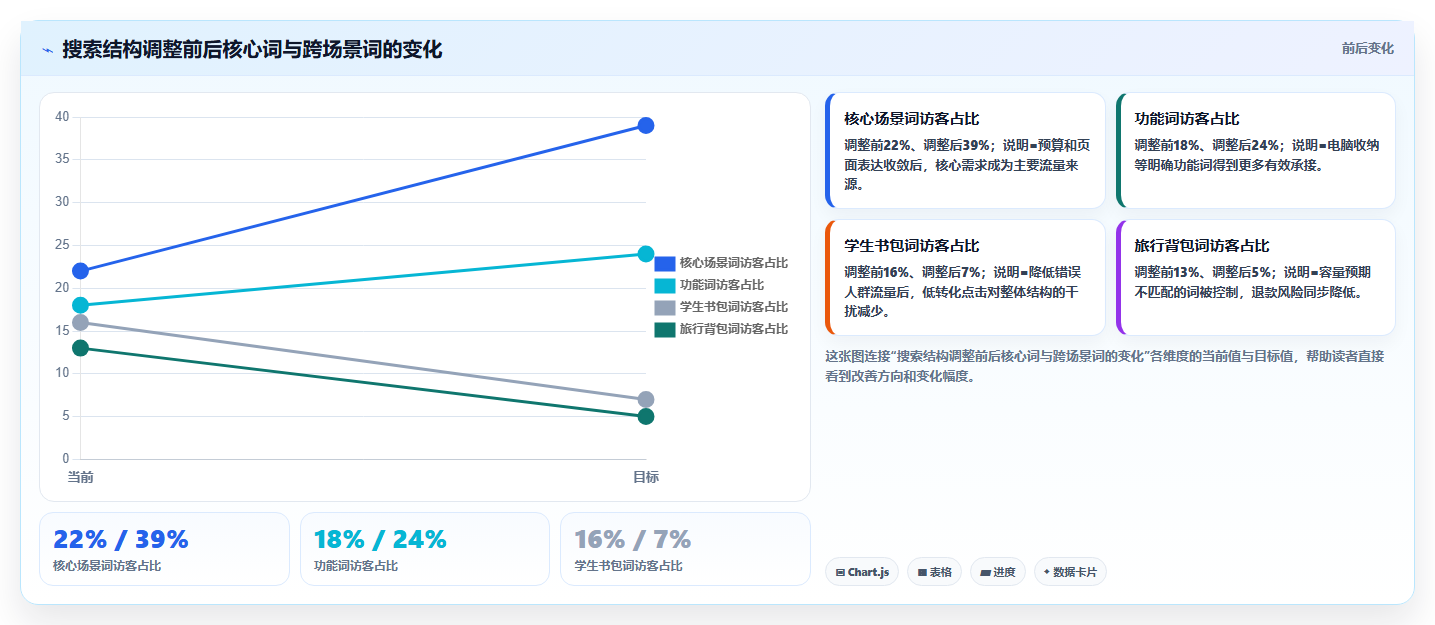
Task: Click 核心场景词访客占比 legend text
Action: [734, 263]
